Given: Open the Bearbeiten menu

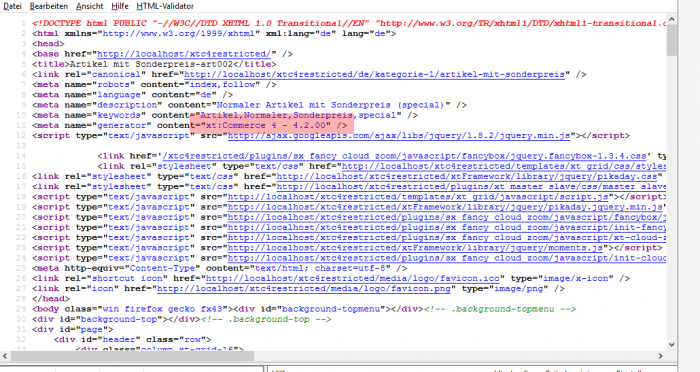Looking at the screenshot, I should point(49,6).
